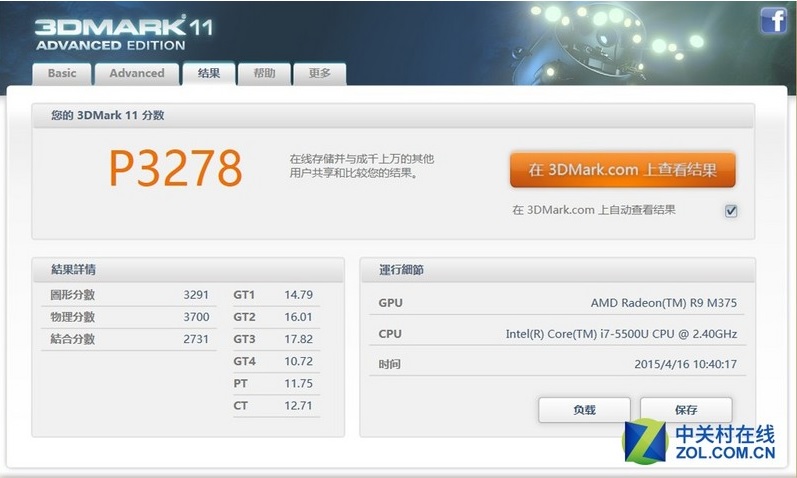This screenshot has width=797, height=478.
Task: Open the Facebook share icon
Action: [x=773, y=21]
